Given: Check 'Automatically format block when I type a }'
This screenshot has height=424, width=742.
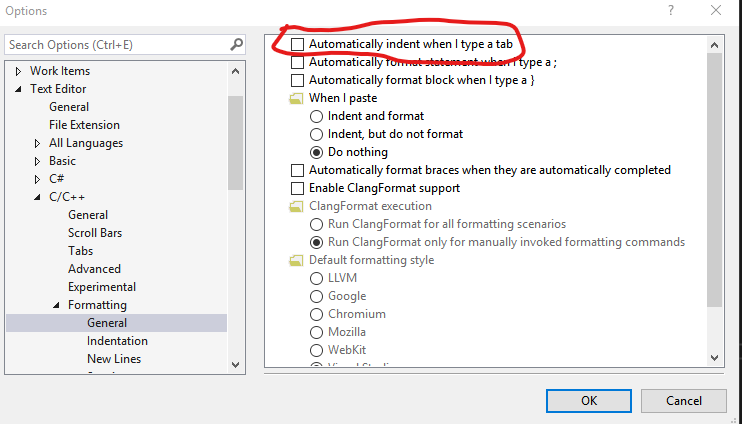Looking at the screenshot, I should point(297,81).
